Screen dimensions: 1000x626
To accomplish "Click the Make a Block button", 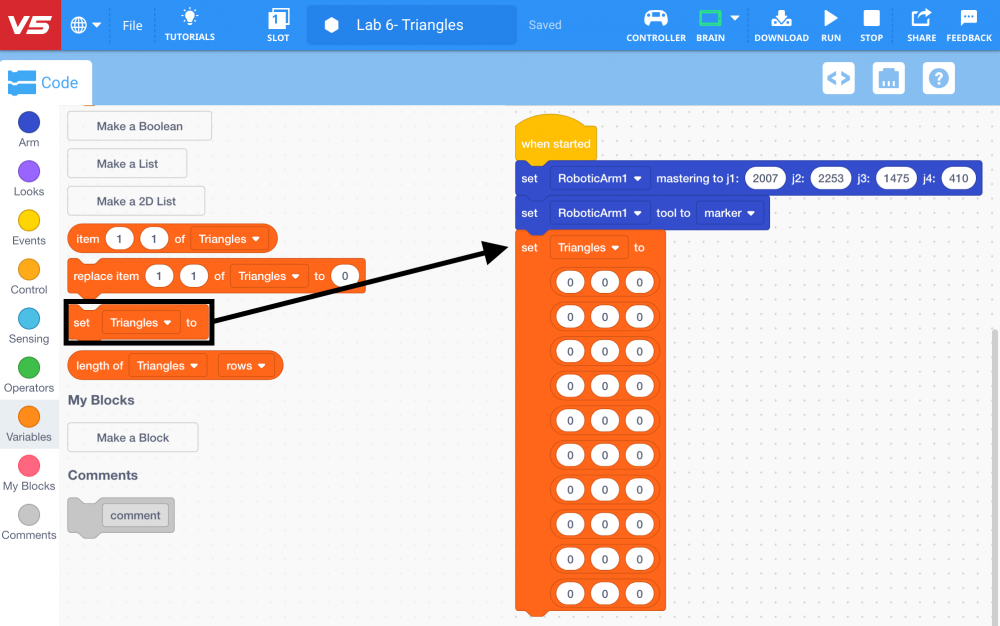I will pos(133,438).
